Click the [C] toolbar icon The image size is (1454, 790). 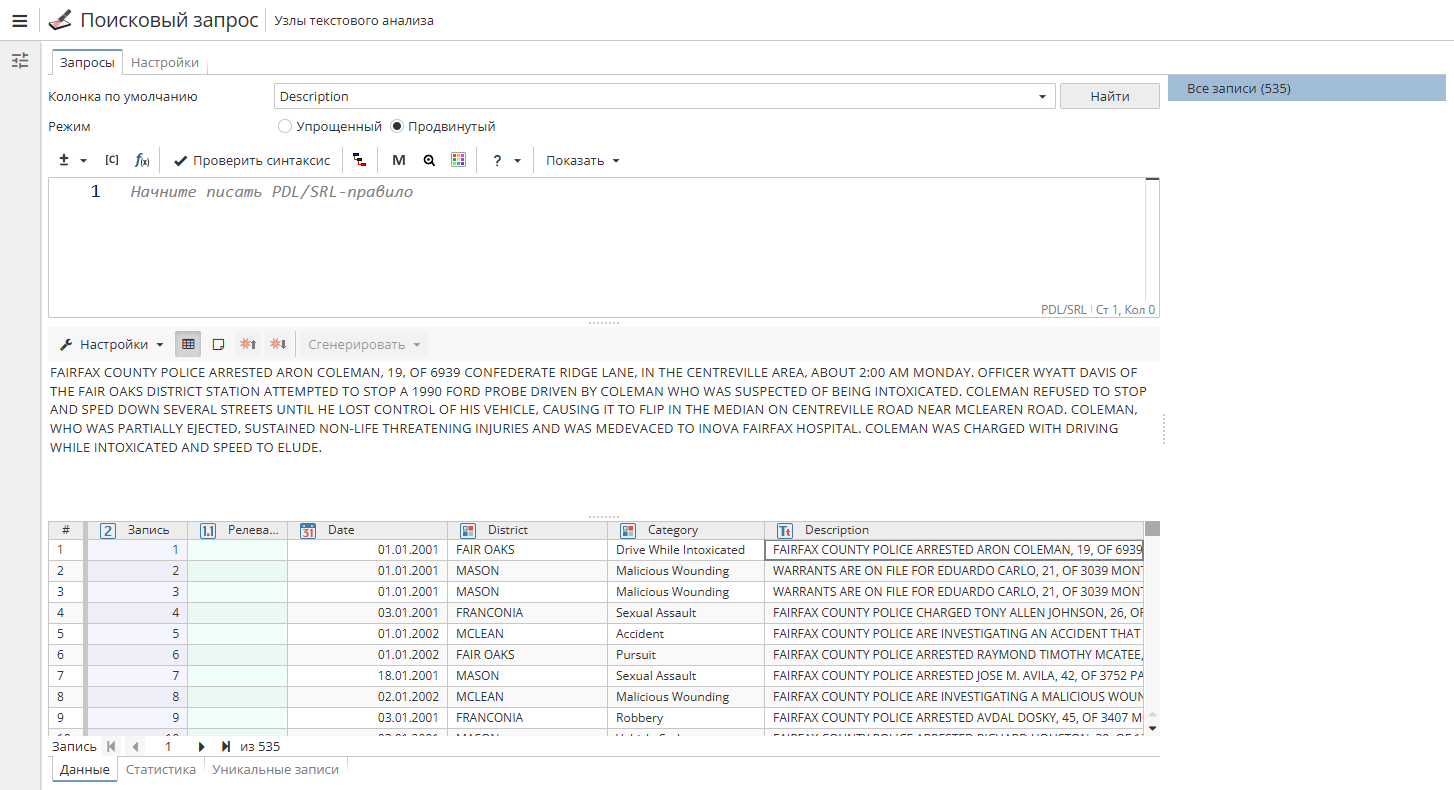tap(112, 160)
